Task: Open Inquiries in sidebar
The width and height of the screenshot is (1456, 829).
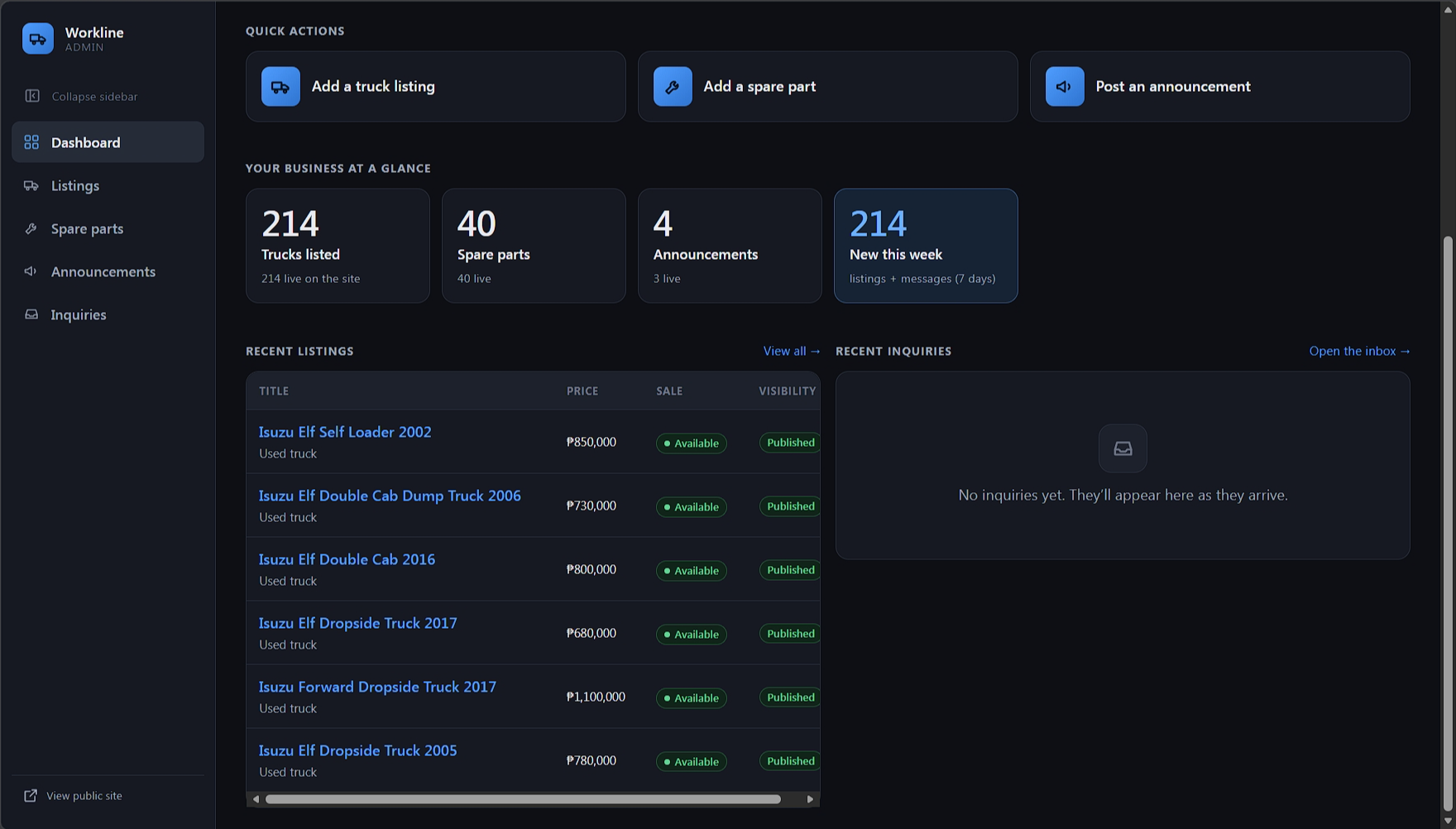Action: coord(108,314)
